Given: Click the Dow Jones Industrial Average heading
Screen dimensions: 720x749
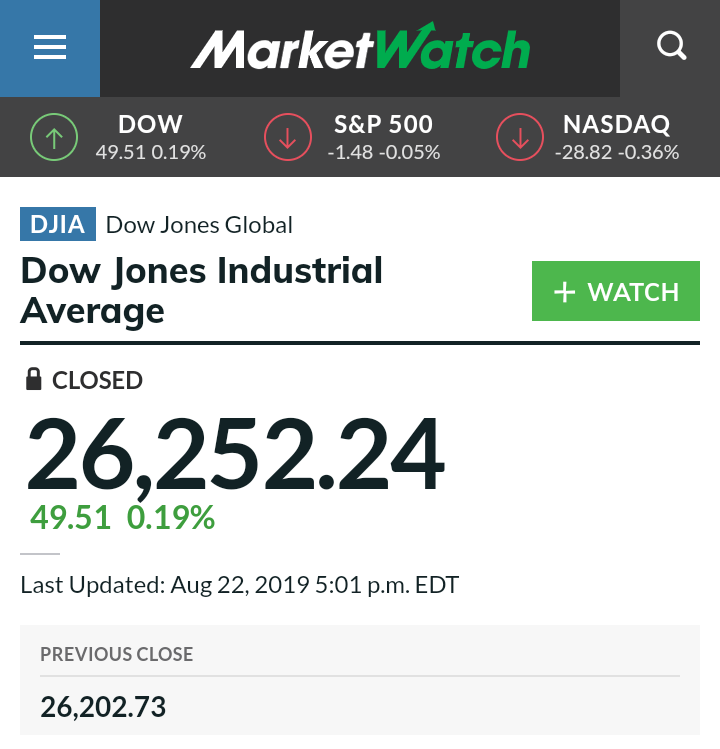Looking at the screenshot, I should (x=201, y=290).
